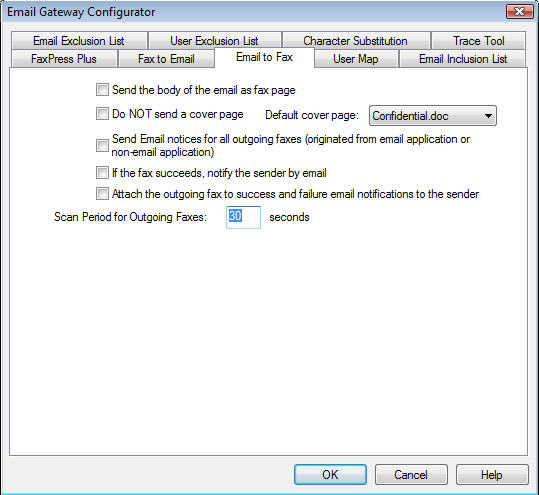The height and width of the screenshot is (495, 539).
Task: Toggle email notices for all outgoing faxes
Action: tap(102, 145)
